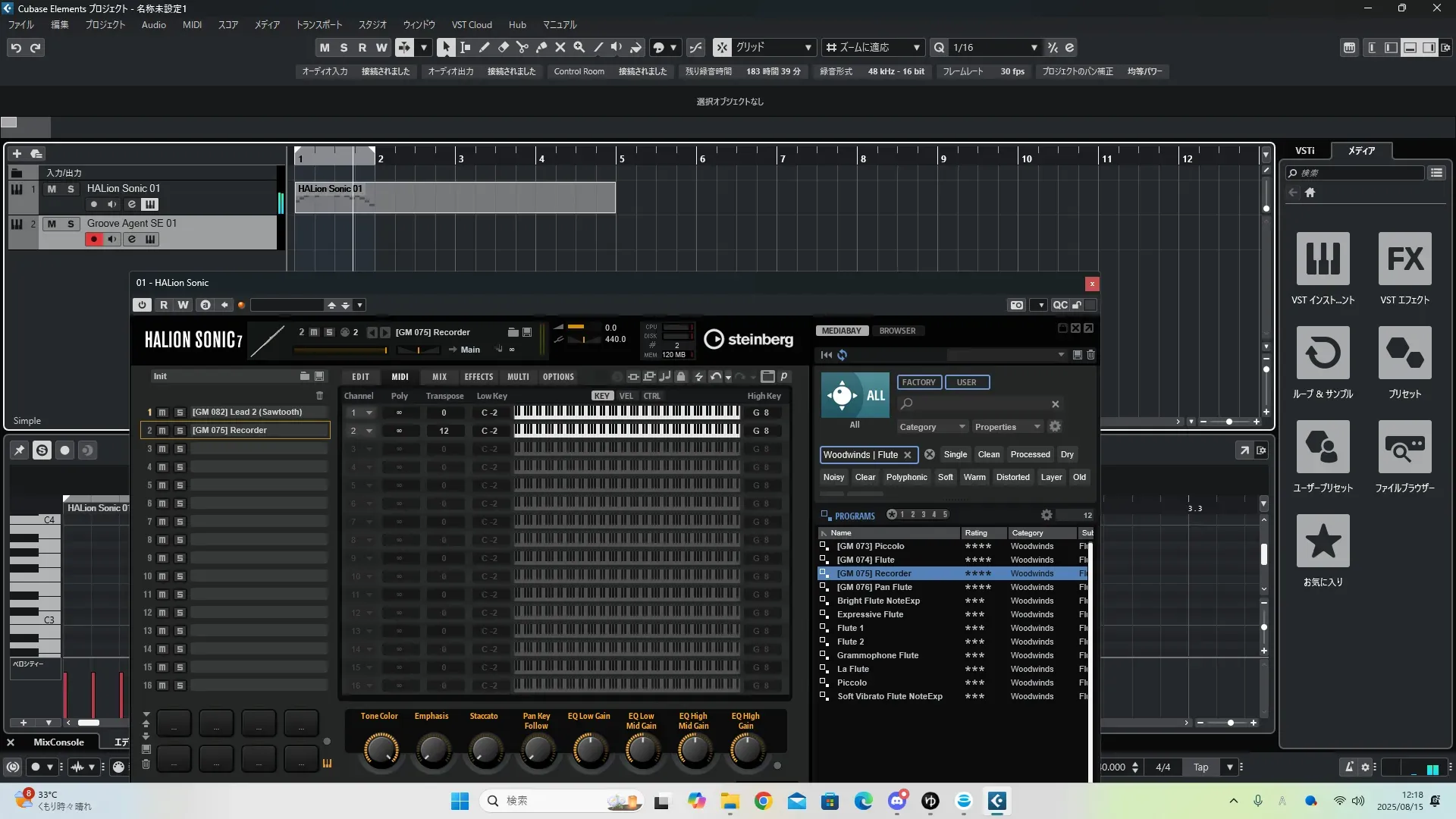Select the Mute tool X icon
This screenshot has height=819, width=1456.
(x=560, y=48)
